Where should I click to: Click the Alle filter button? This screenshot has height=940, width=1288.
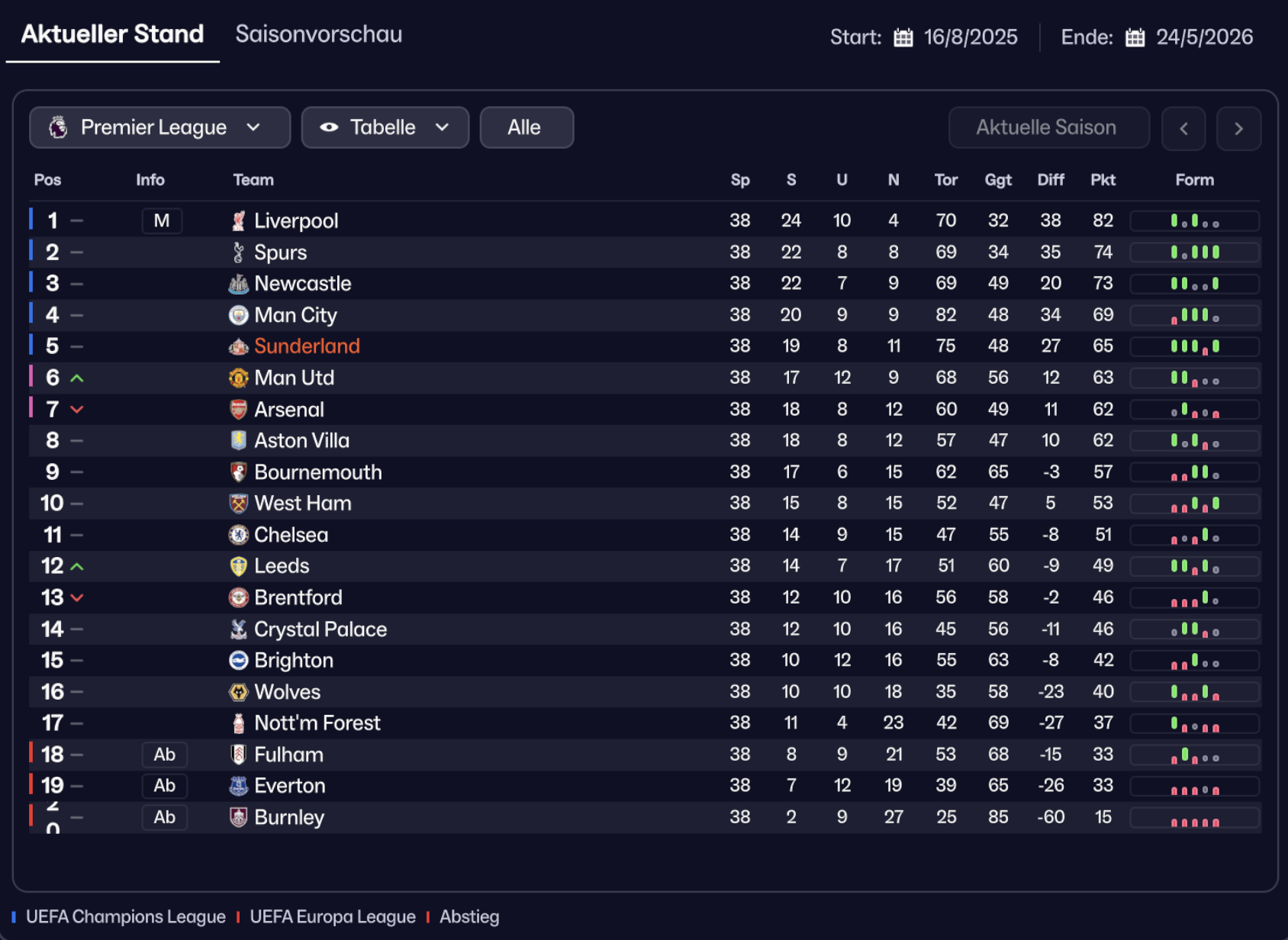click(x=526, y=127)
